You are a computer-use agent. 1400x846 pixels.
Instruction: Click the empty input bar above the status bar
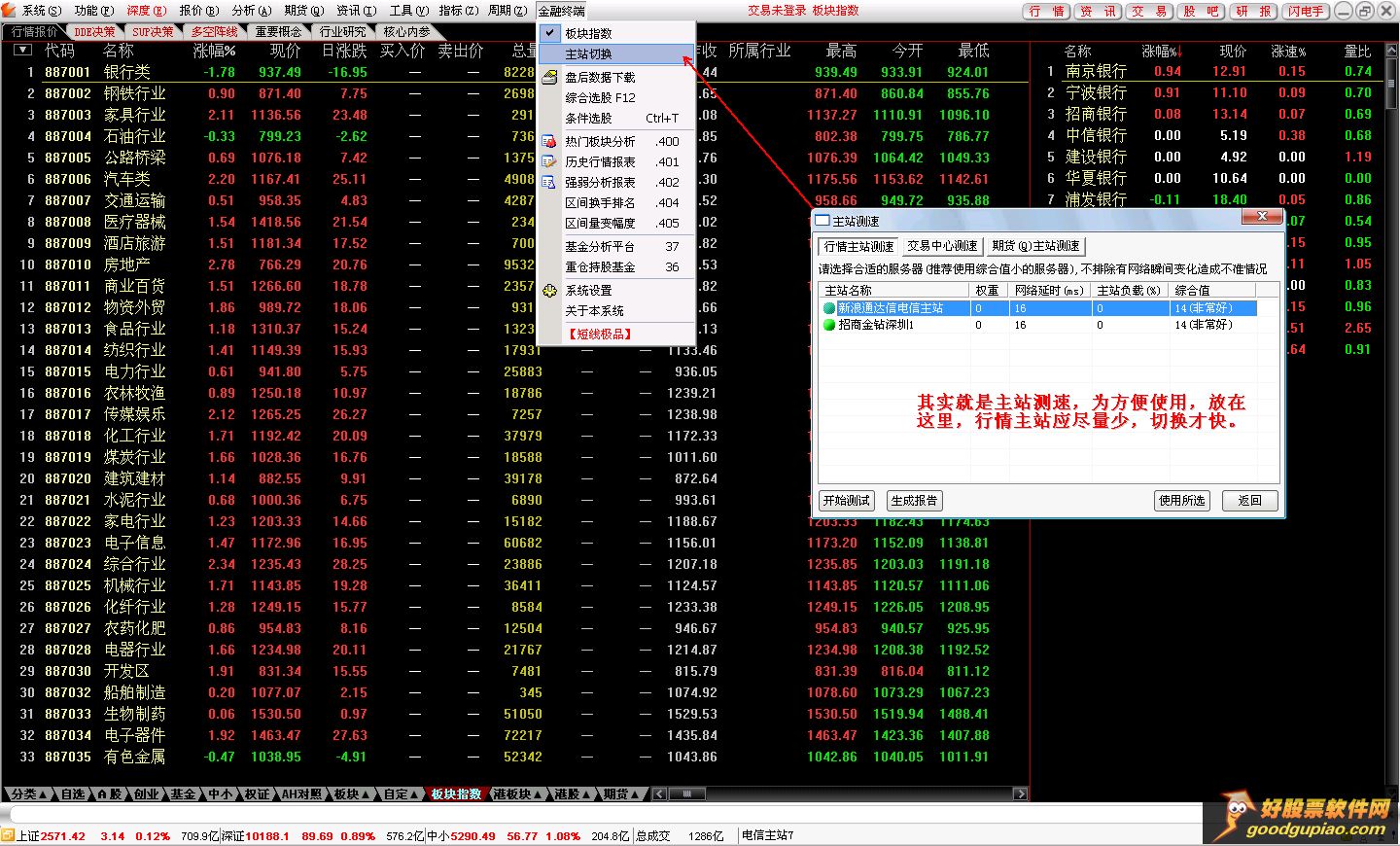point(603,814)
